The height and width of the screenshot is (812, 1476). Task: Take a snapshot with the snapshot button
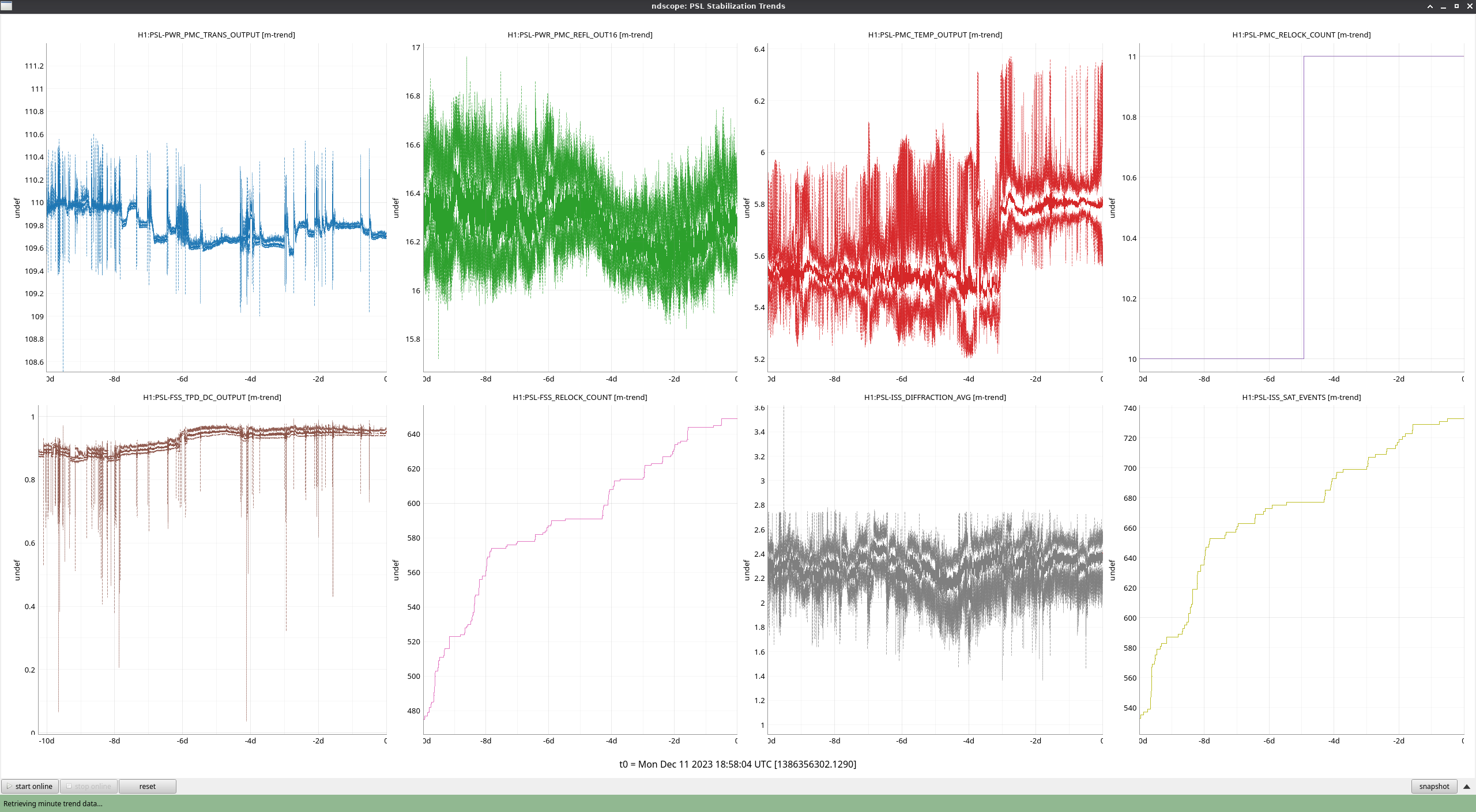[x=1433, y=786]
